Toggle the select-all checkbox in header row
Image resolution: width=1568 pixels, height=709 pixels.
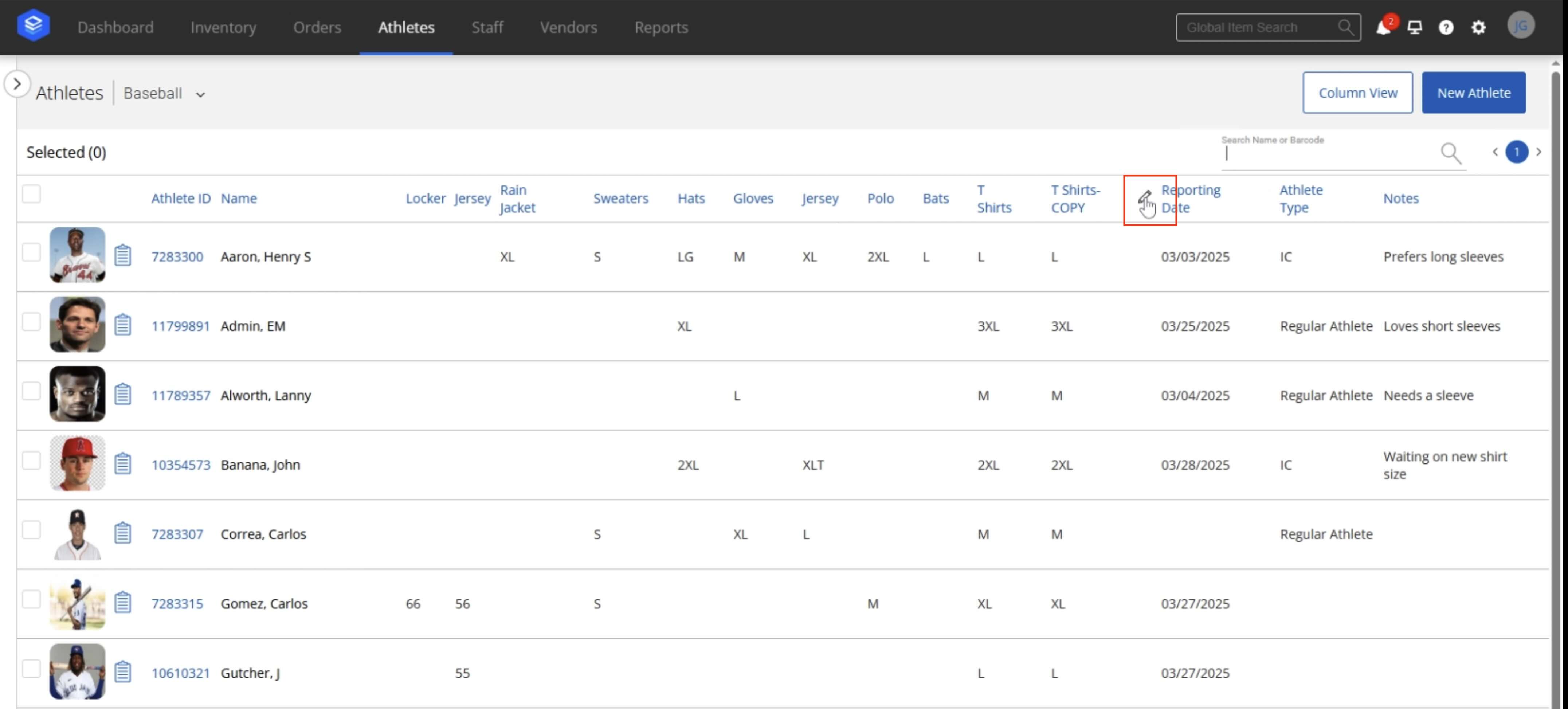31,193
